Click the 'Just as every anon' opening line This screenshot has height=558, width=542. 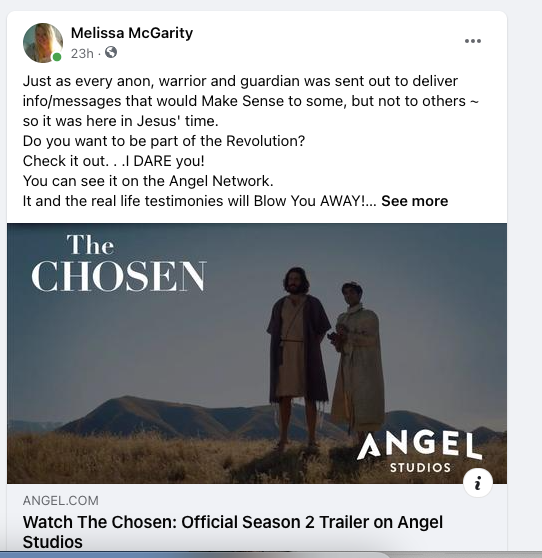click(240, 81)
